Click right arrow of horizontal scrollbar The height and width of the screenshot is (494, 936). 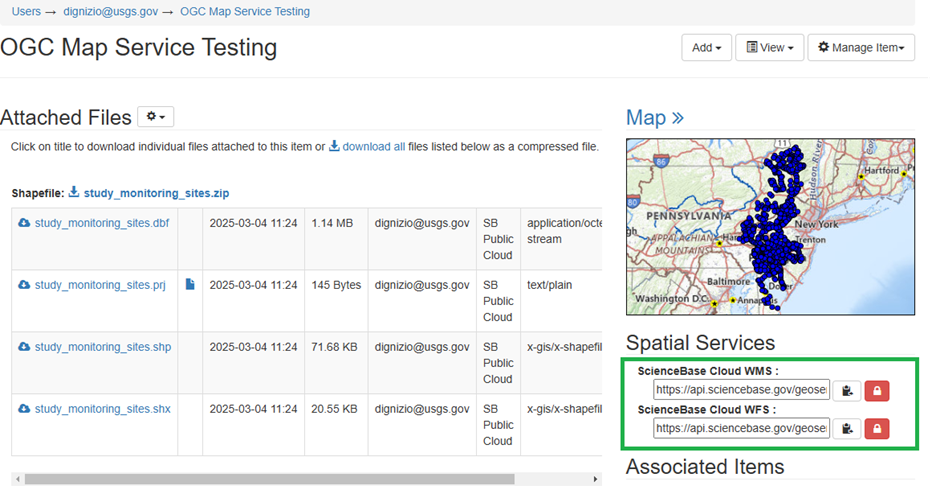click(x=595, y=479)
